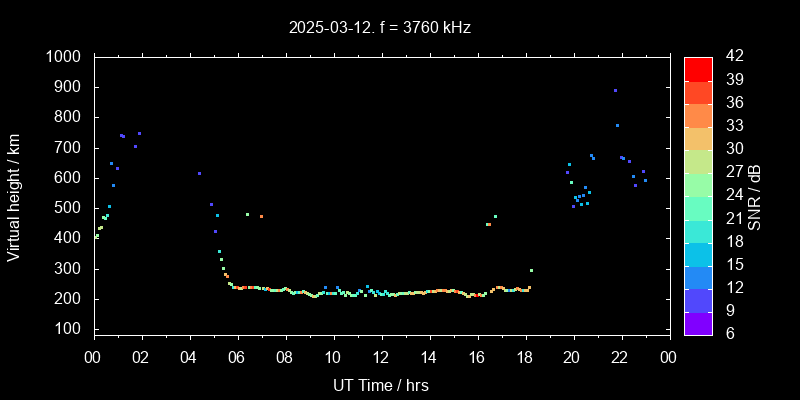Choose the blue 12–15 dB colorbar band
The width and height of the screenshot is (800, 400).
[698, 277]
